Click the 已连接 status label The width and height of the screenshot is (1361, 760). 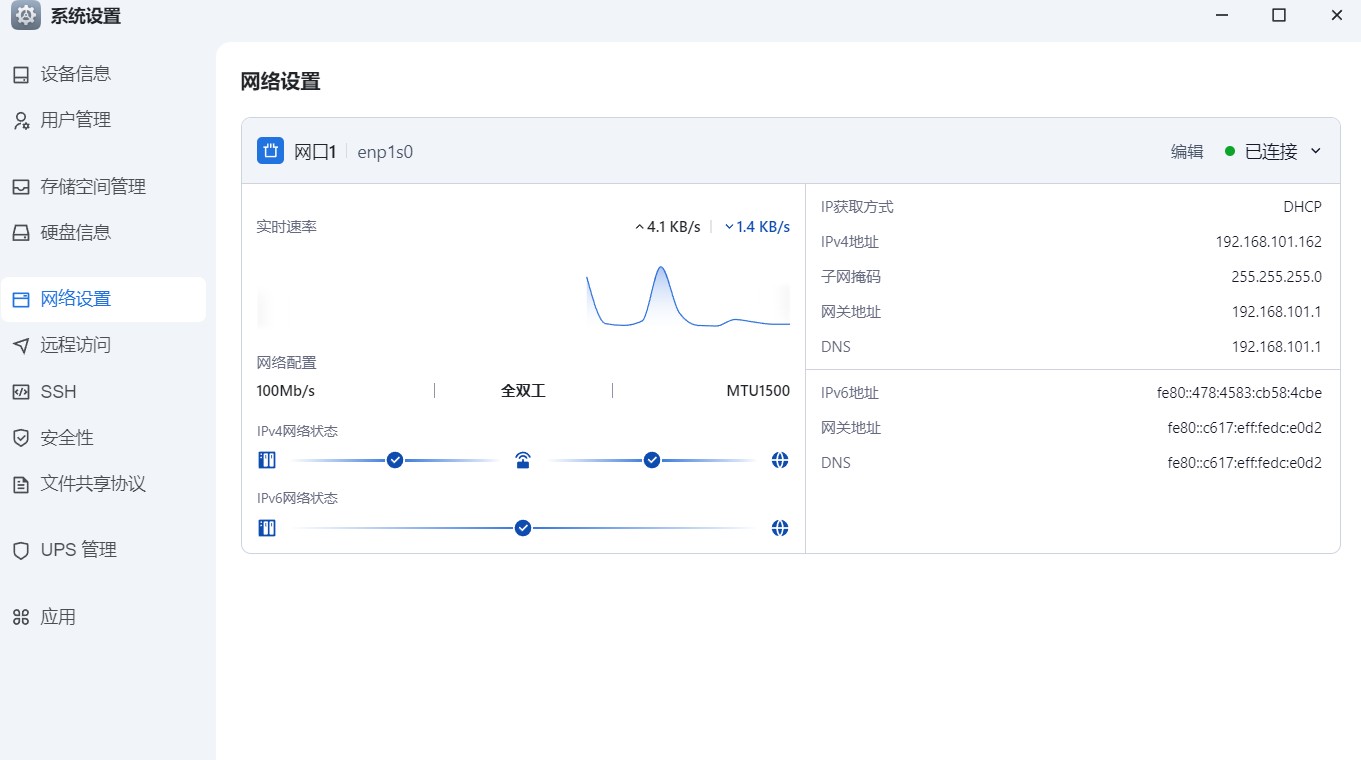1271,152
